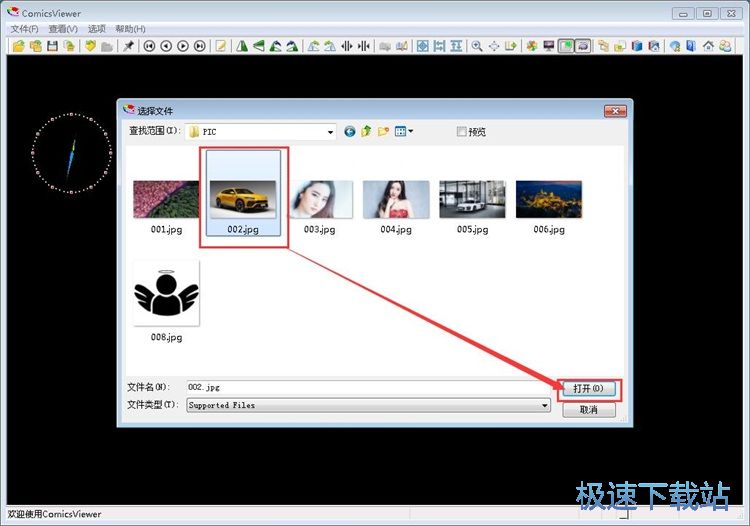Go to next page toolbar button
Screen dimensions: 750x526
pyautogui.click(x=183, y=46)
